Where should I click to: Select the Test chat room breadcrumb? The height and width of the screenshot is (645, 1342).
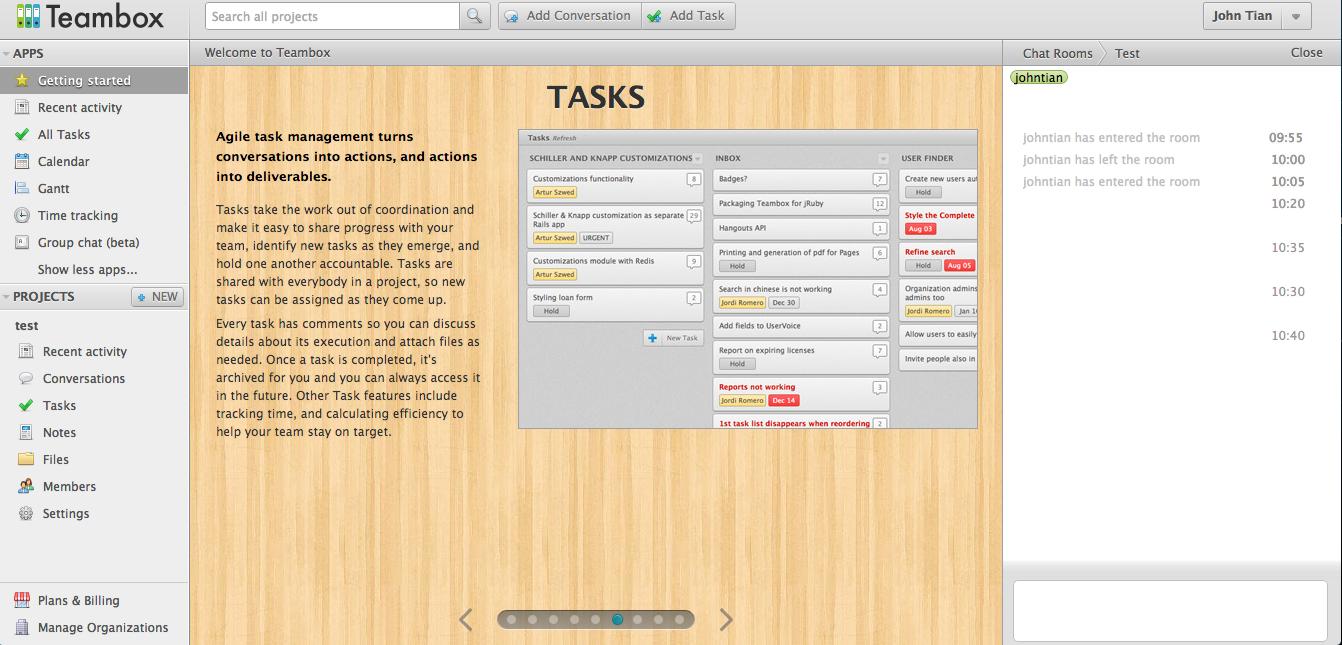tap(1127, 53)
